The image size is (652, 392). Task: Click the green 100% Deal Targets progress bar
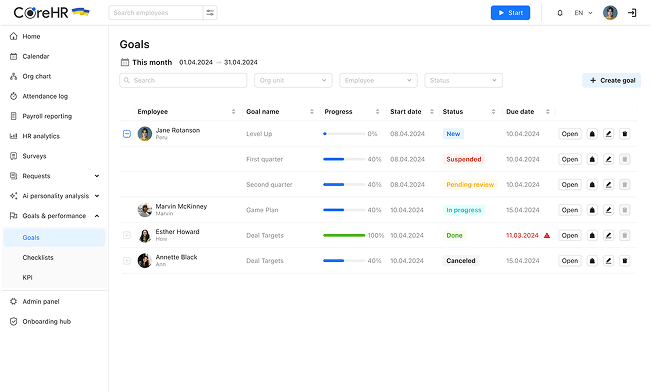click(344, 235)
